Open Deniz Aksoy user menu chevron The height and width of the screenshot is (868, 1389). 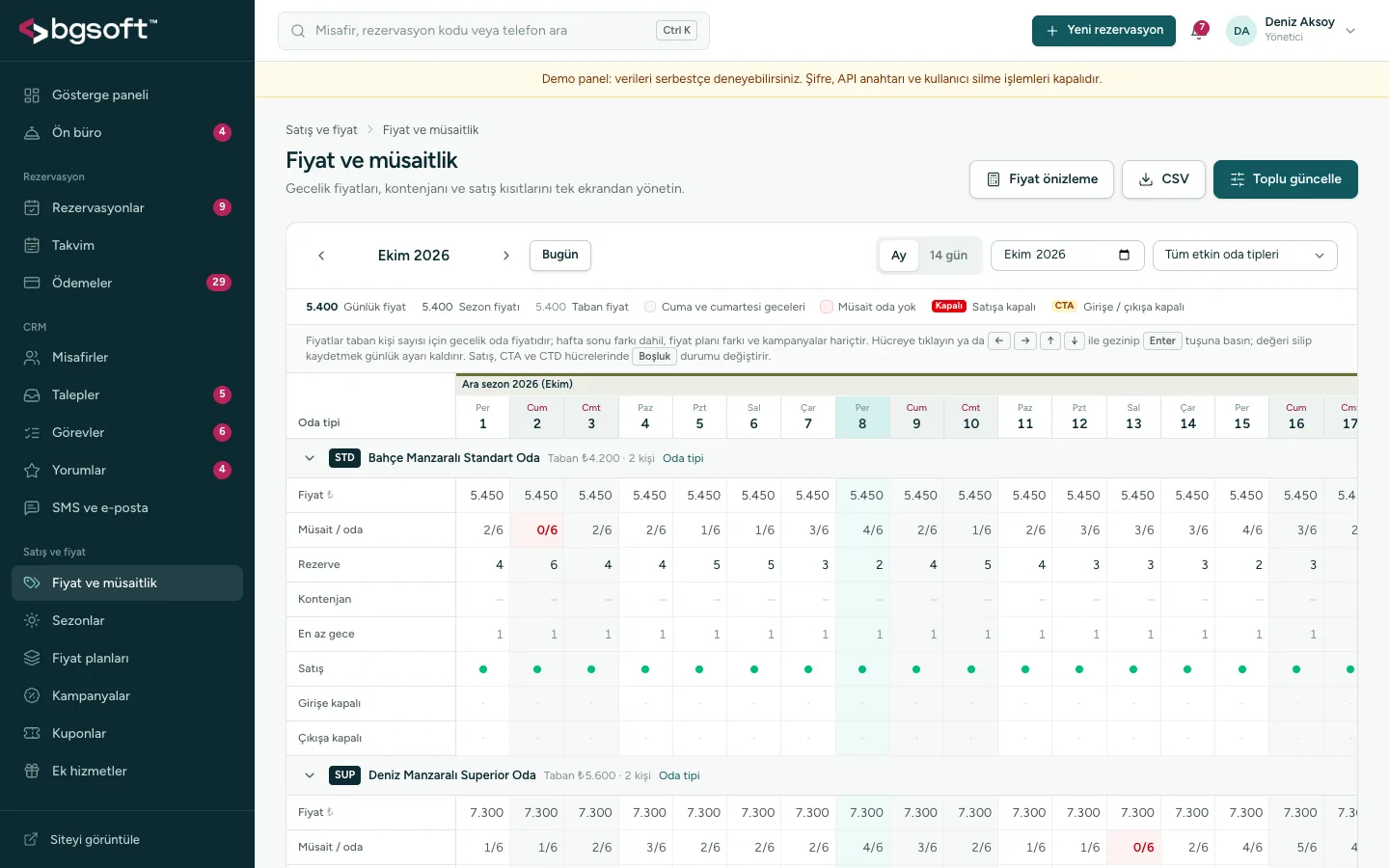click(1350, 31)
